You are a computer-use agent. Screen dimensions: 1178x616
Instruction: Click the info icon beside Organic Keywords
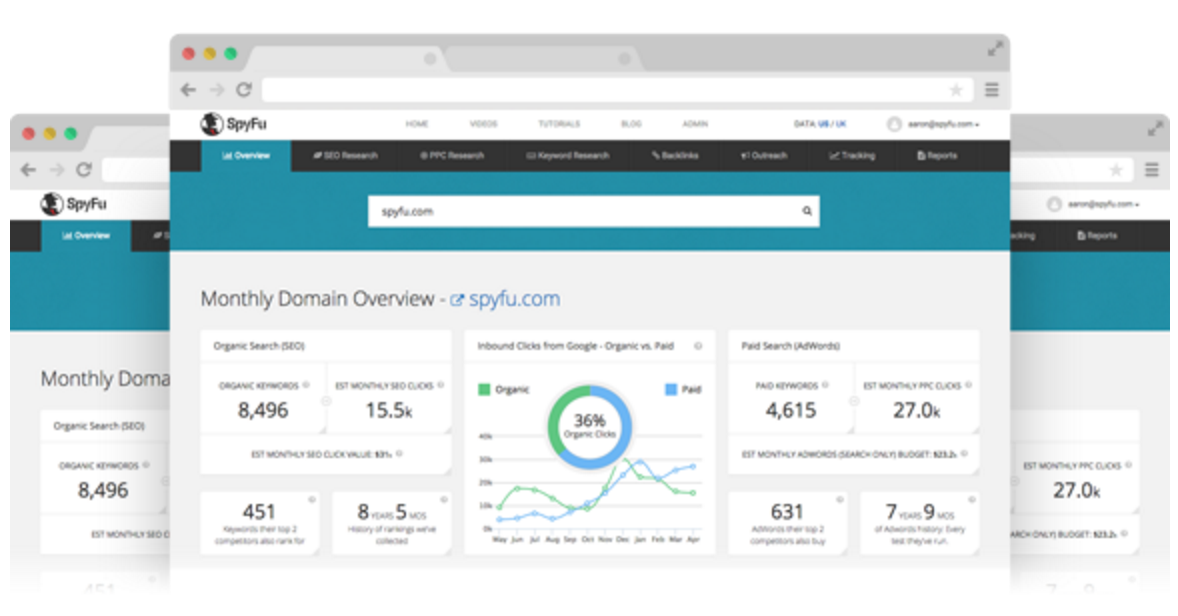tap(306, 385)
